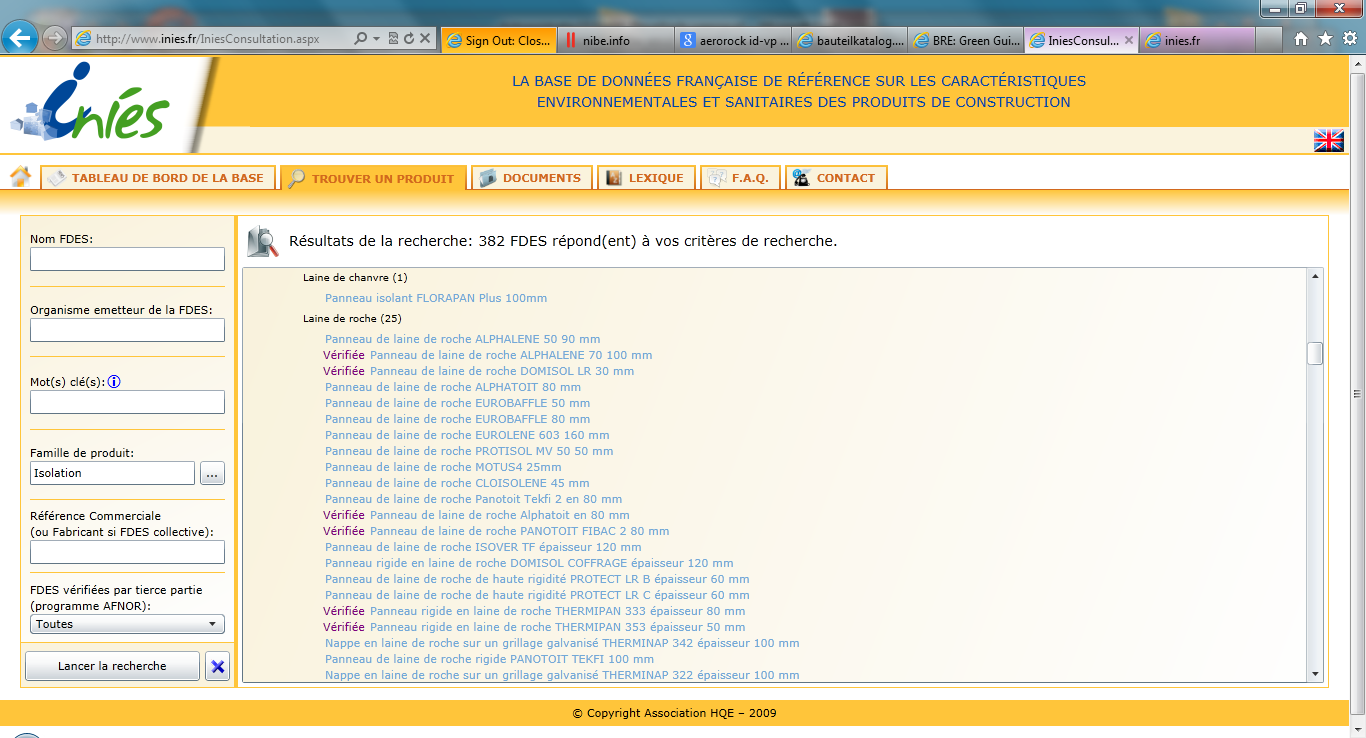Viewport: 1366px width, 738px height.
Task: Open Trouver un produit menu
Action: click(373, 179)
